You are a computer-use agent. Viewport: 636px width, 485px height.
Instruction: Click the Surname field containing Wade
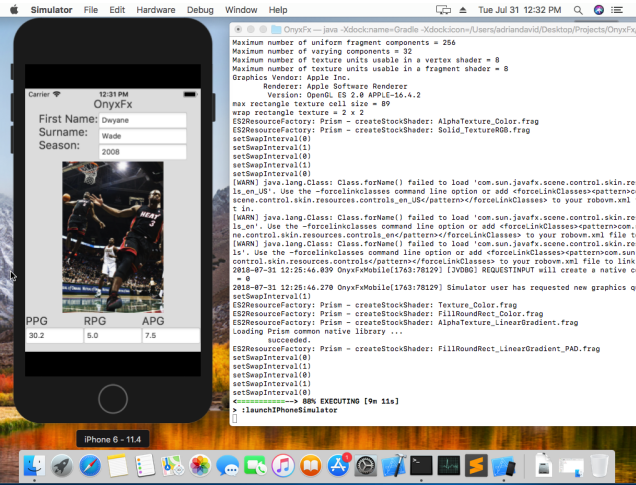click(142, 136)
